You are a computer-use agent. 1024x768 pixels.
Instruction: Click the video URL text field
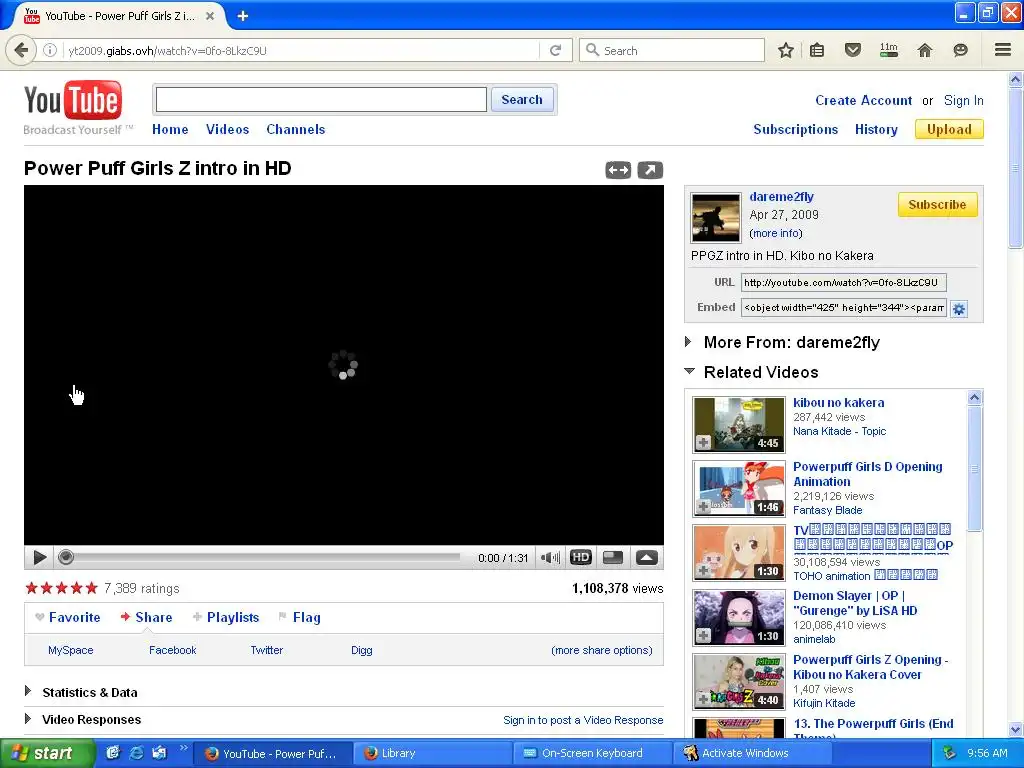(843, 283)
